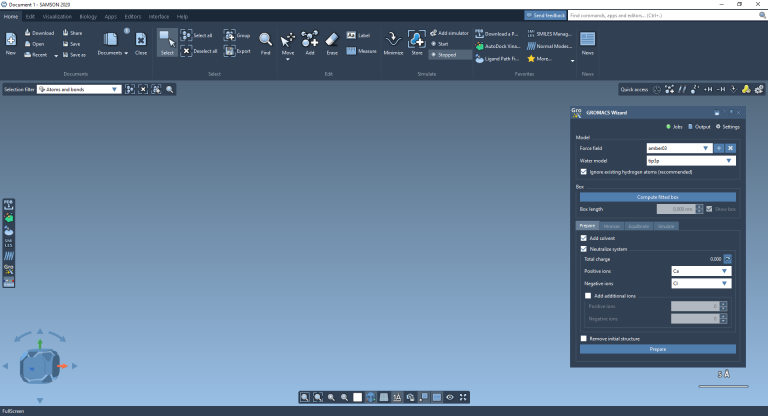This screenshot has height=416, width=768.
Task: Click the Compute fitted box button
Action: pyautogui.click(x=657, y=197)
